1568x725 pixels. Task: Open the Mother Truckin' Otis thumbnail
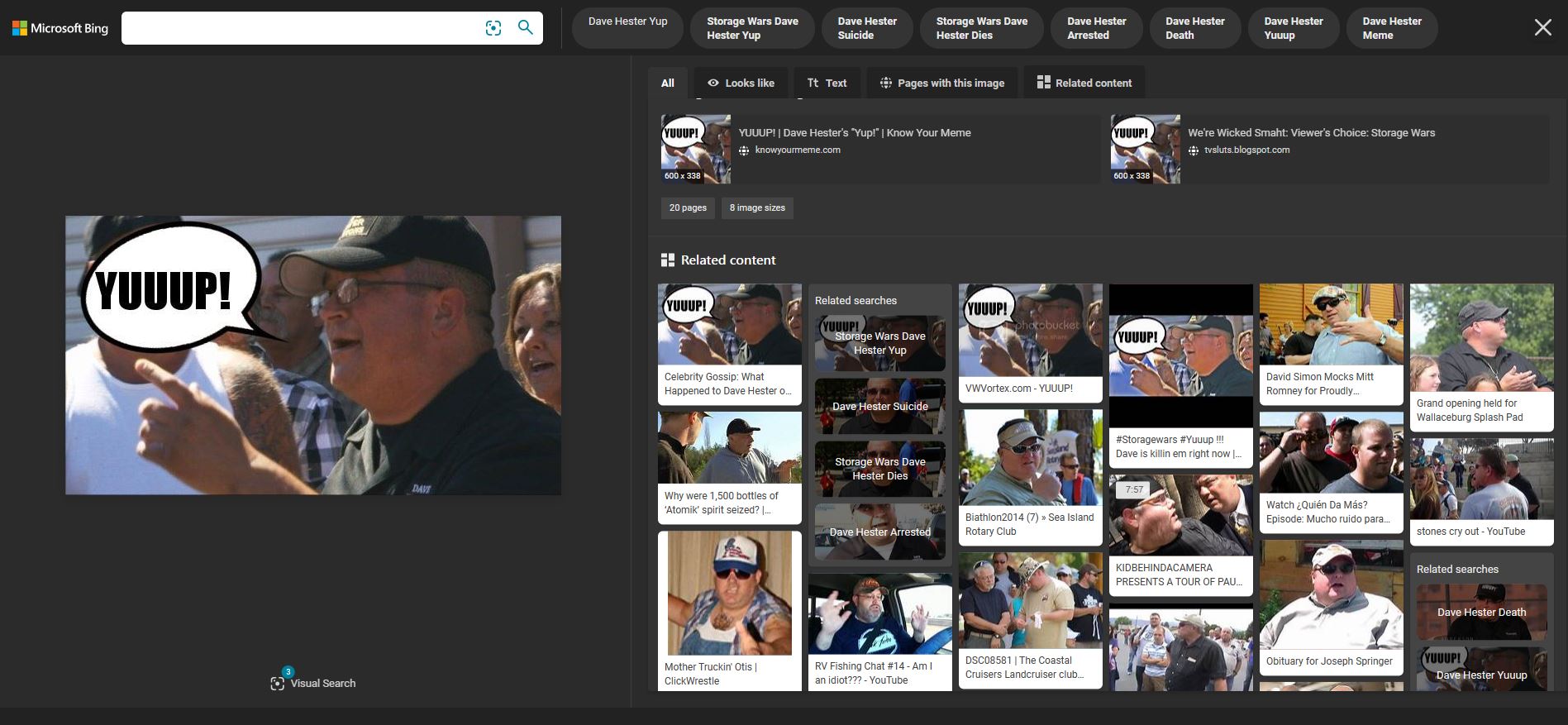click(x=729, y=595)
